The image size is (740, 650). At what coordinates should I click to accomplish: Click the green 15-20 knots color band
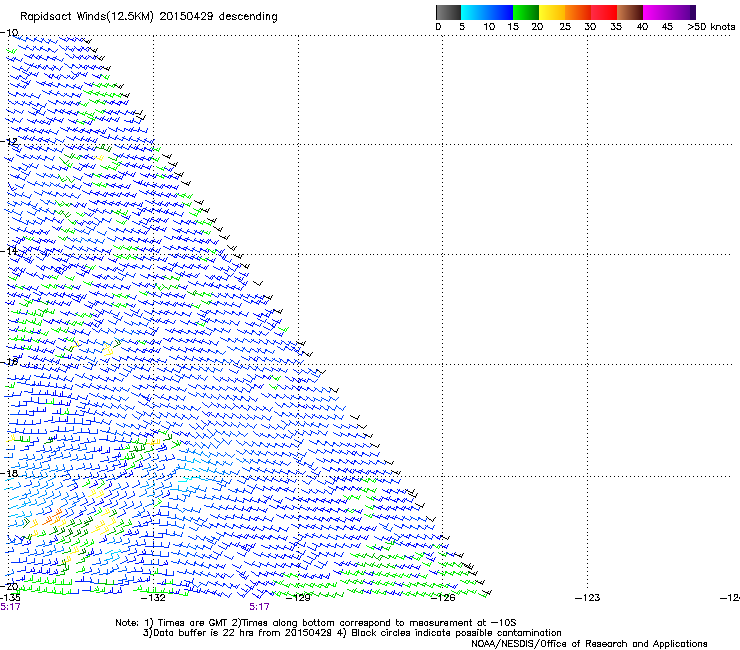(526, 12)
